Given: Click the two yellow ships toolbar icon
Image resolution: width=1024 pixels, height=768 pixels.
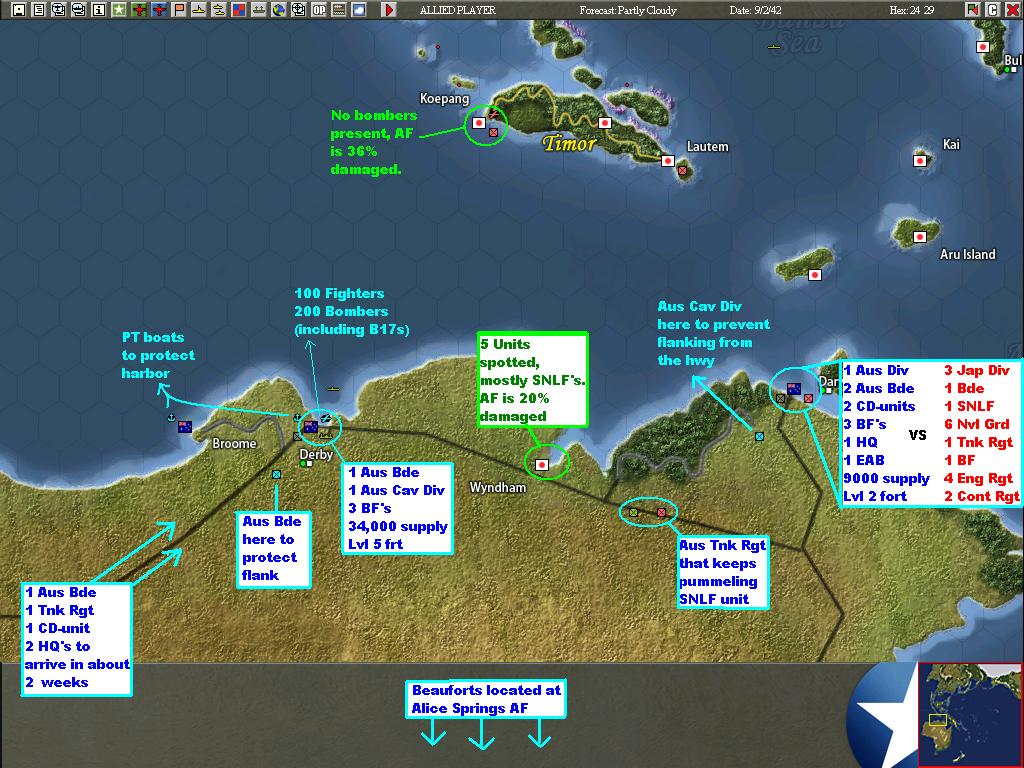Looking at the screenshot, I should pyautogui.click(x=219, y=10).
